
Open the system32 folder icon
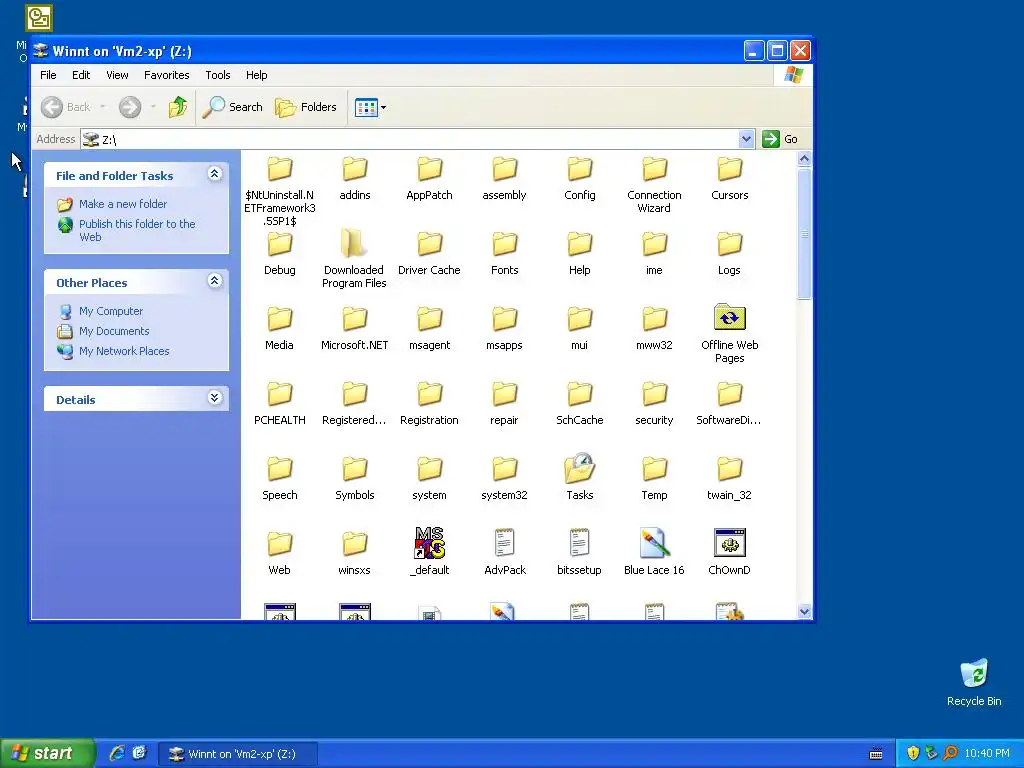(504, 470)
